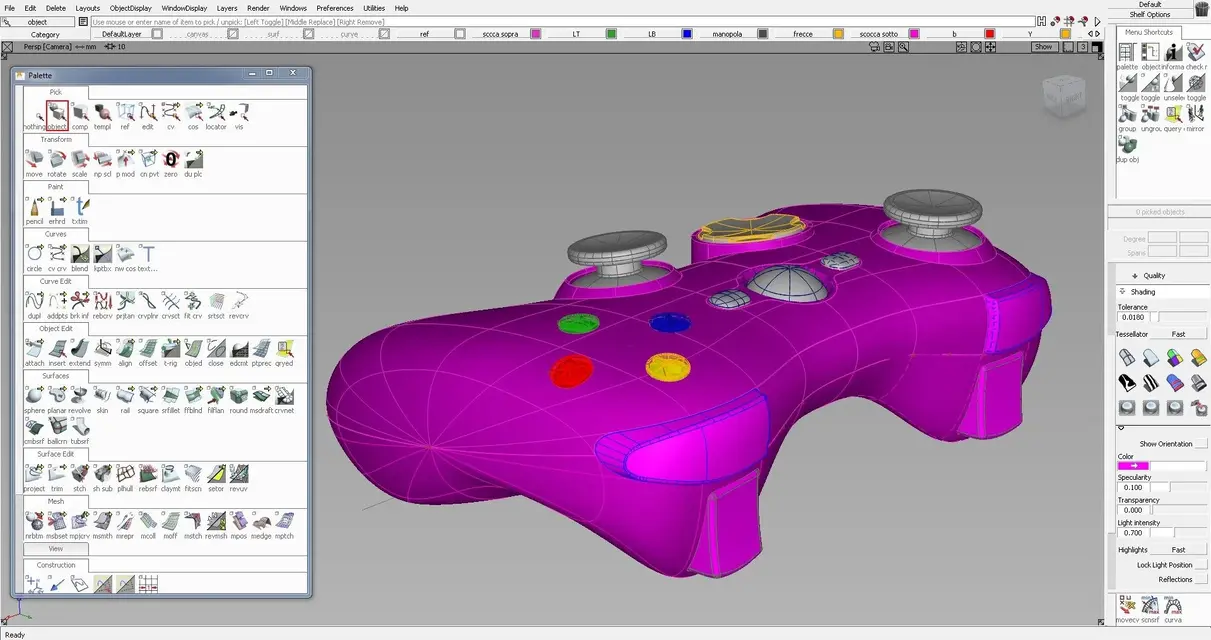Click the magenta Color swatch
This screenshot has width=1211, height=640.
(x=1134, y=466)
